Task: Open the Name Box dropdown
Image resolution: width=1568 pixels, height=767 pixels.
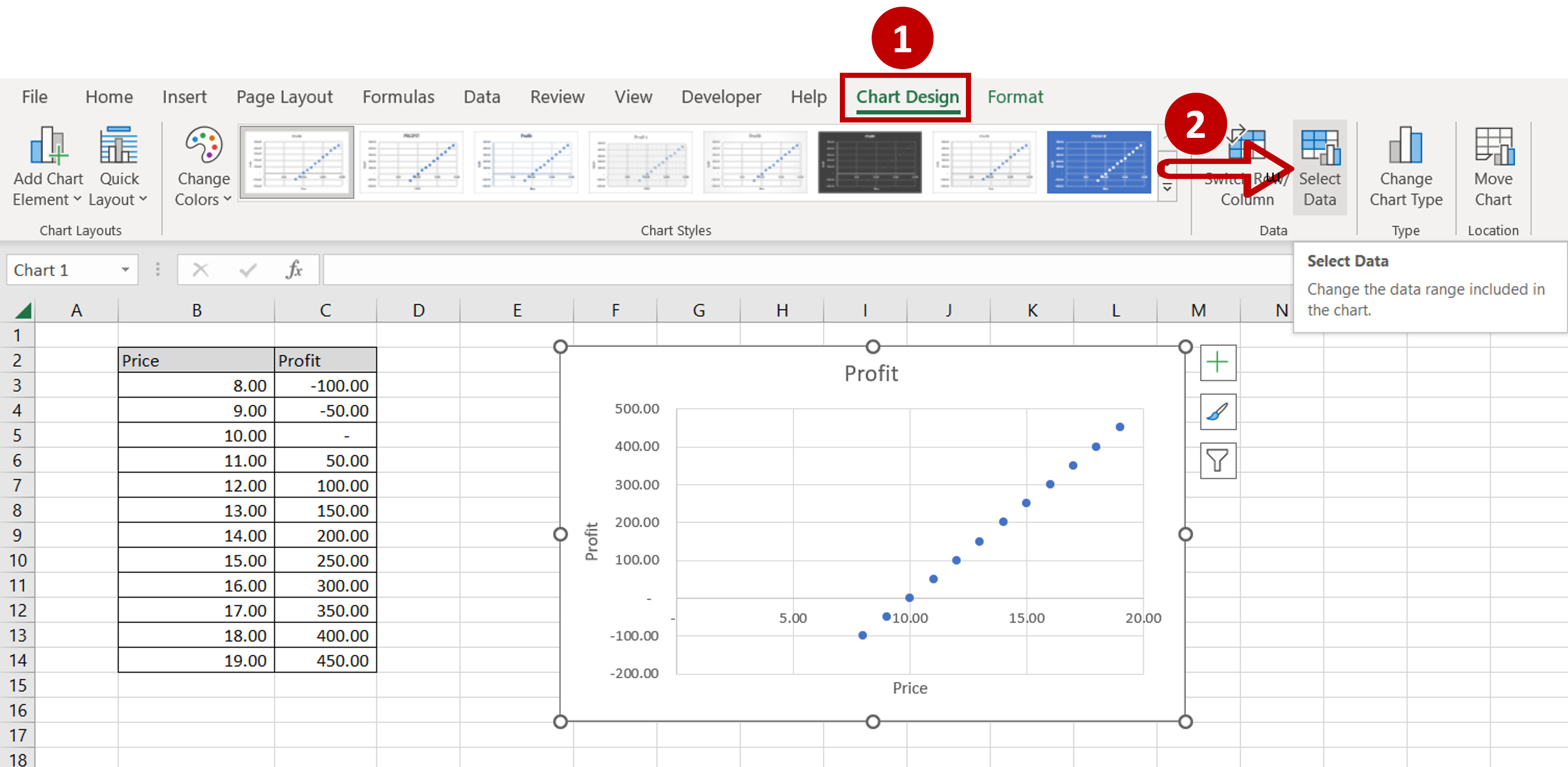Action: pyautogui.click(x=126, y=269)
